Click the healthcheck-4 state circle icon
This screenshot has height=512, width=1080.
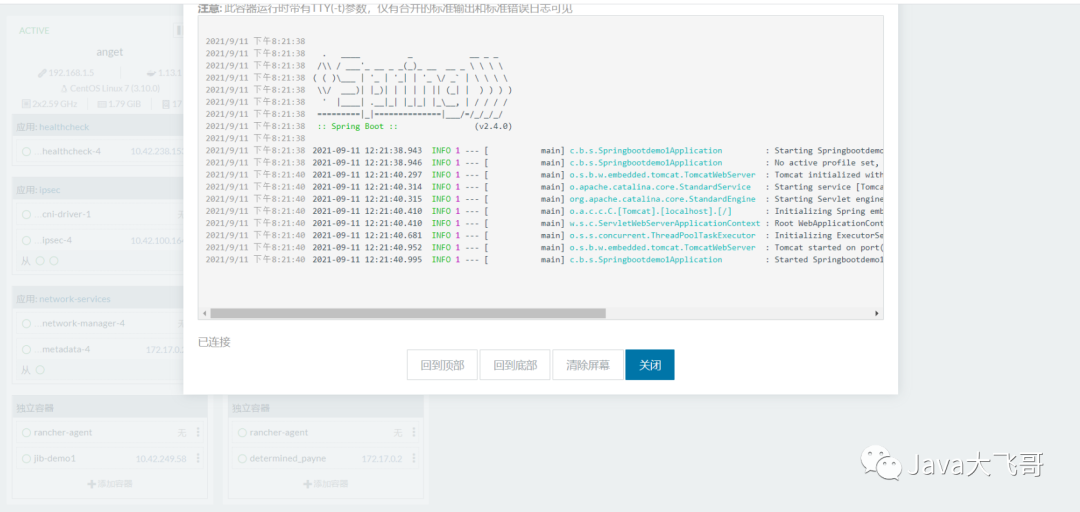(26, 151)
